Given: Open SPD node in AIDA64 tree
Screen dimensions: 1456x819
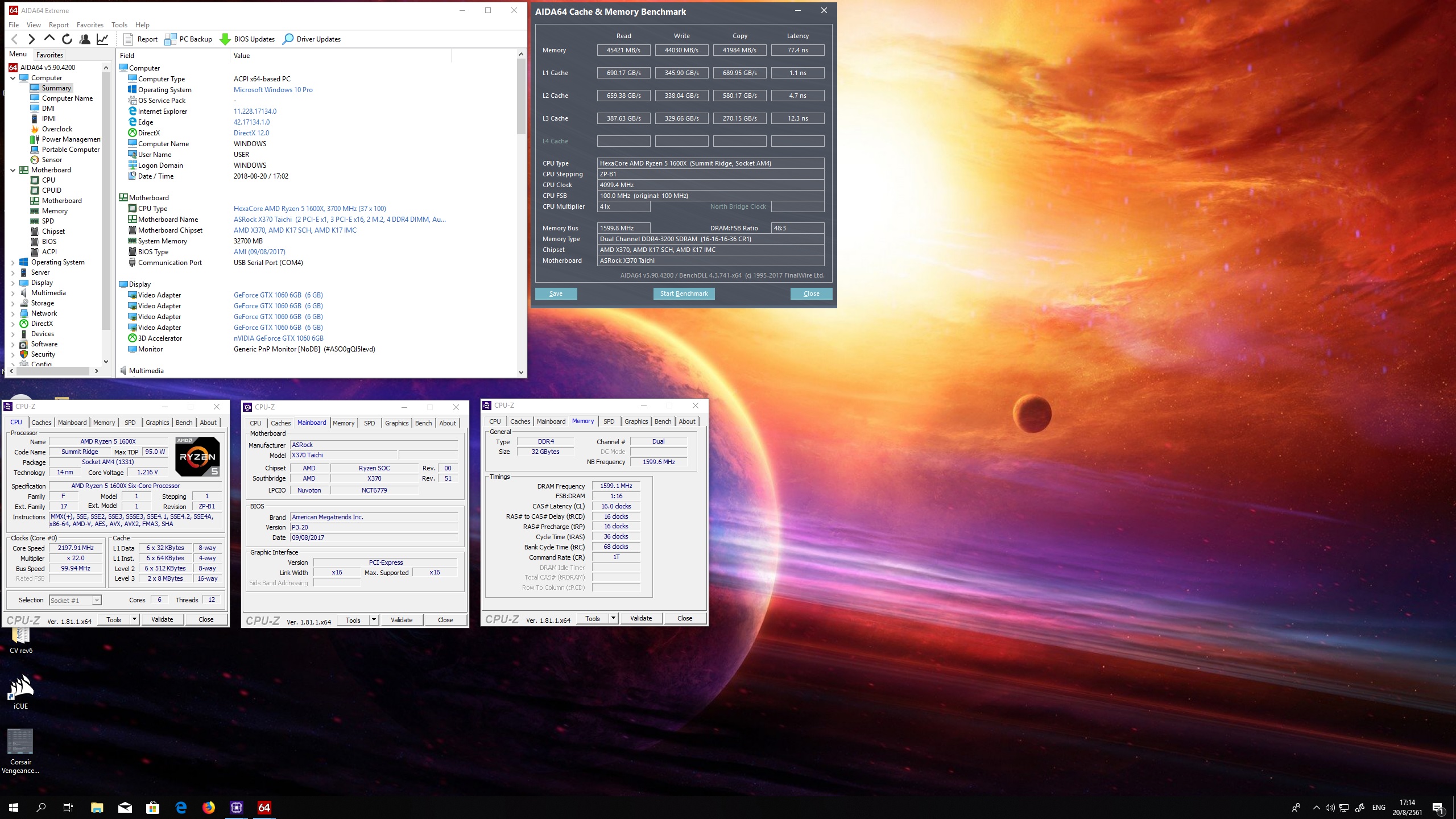Looking at the screenshot, I should coord(48,221).
